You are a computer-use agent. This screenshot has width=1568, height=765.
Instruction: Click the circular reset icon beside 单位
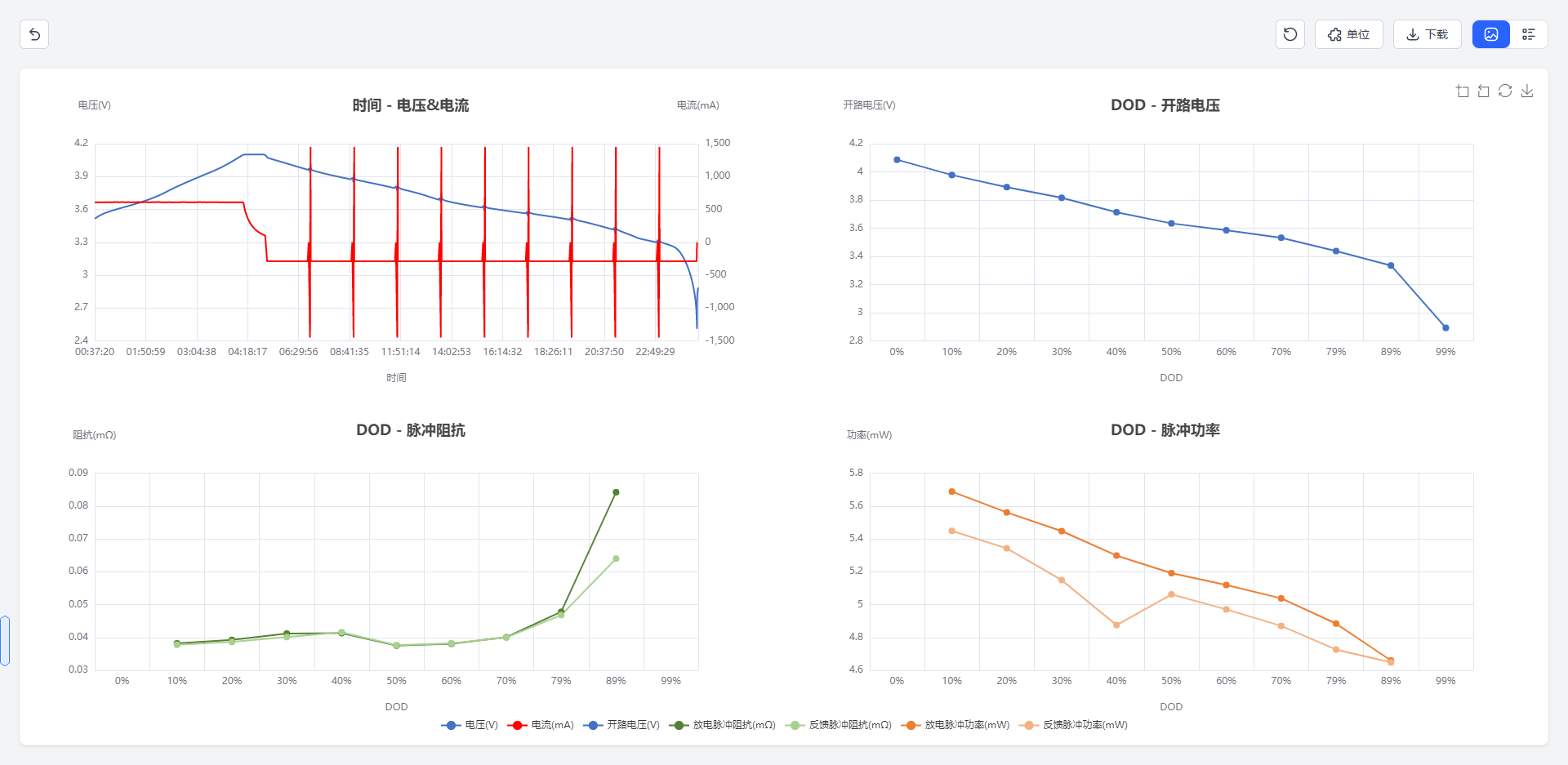coord(1290,34)
